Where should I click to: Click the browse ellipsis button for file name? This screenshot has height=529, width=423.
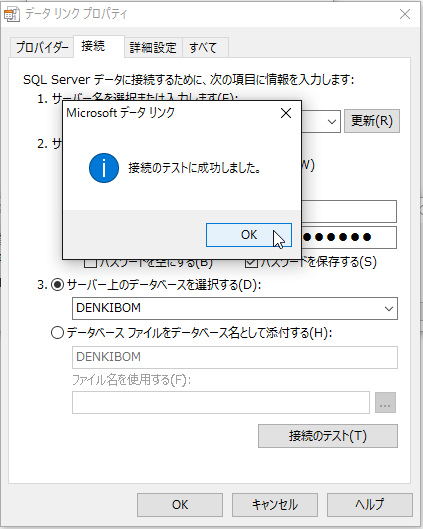[385, 402]
